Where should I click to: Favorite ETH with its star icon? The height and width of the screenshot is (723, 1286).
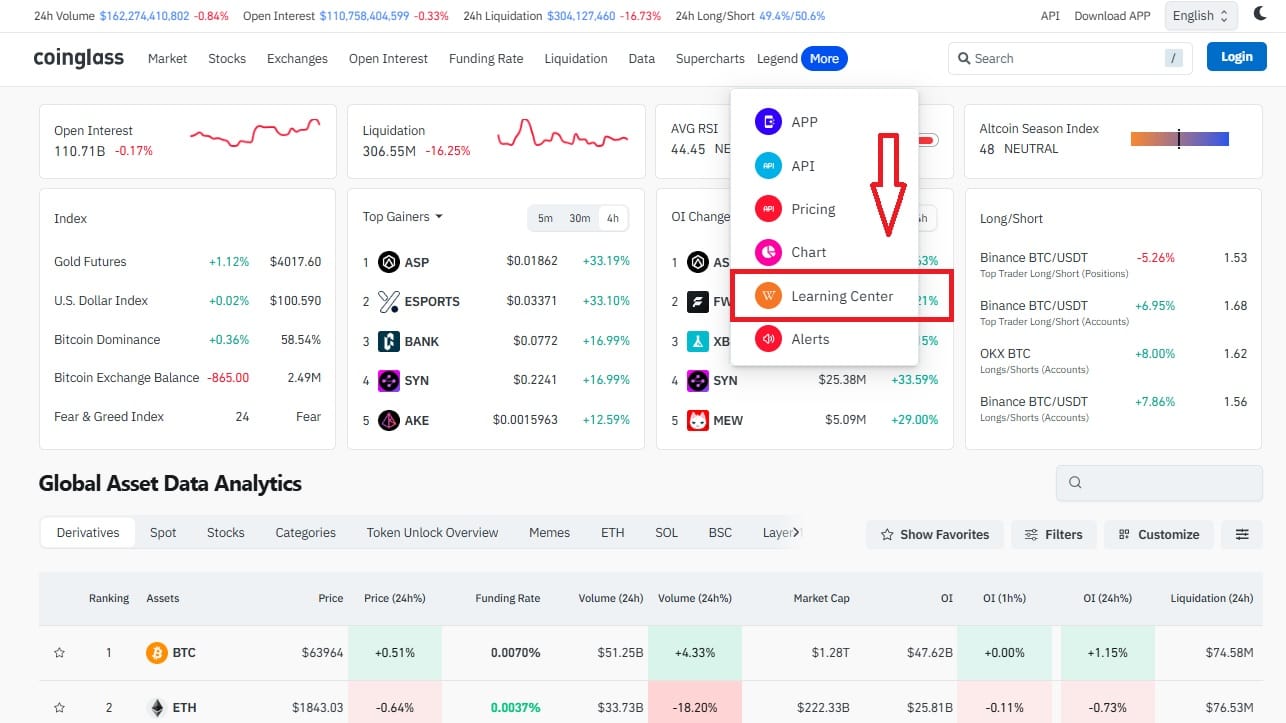[59, 708]
